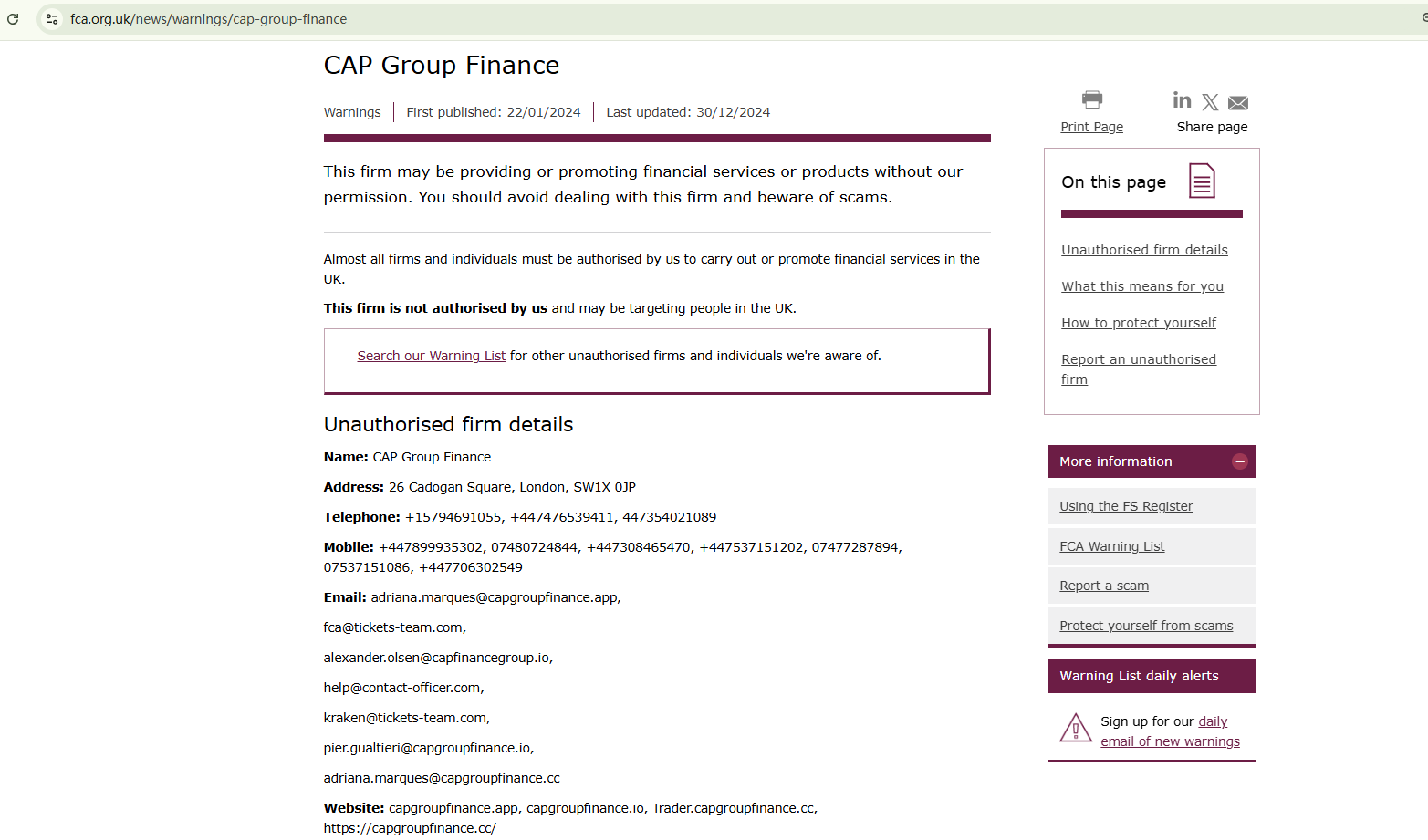Share page via LinkedIn icon

pos(1182,100)
